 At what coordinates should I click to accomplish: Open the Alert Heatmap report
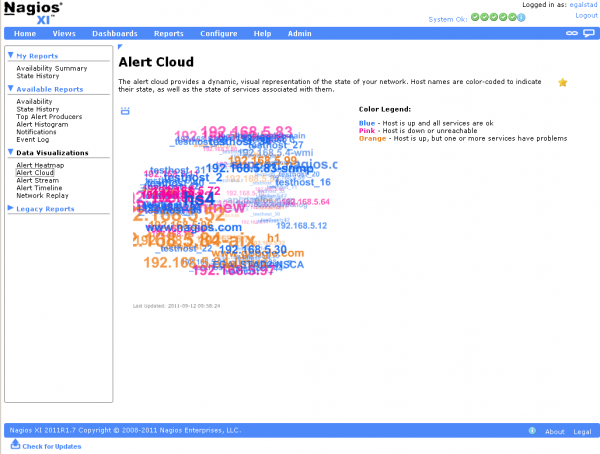[40, 164]
